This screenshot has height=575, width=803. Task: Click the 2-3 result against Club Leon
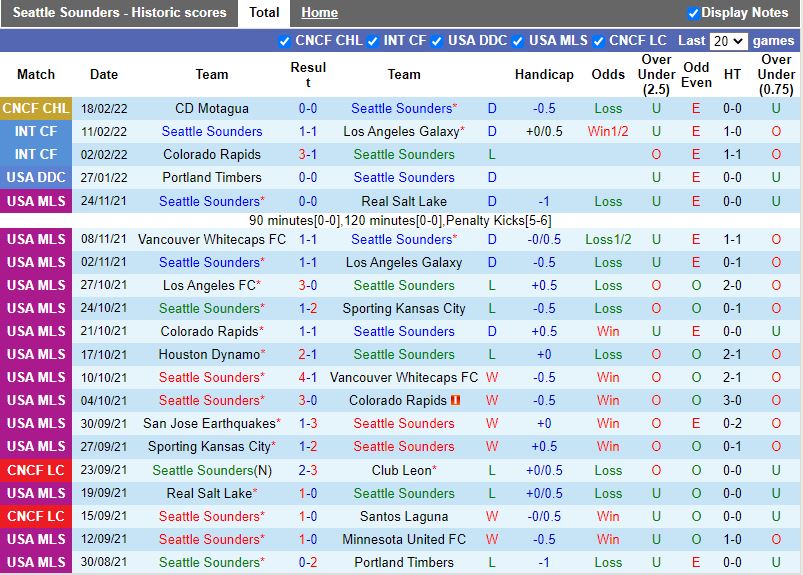(308, 470)
